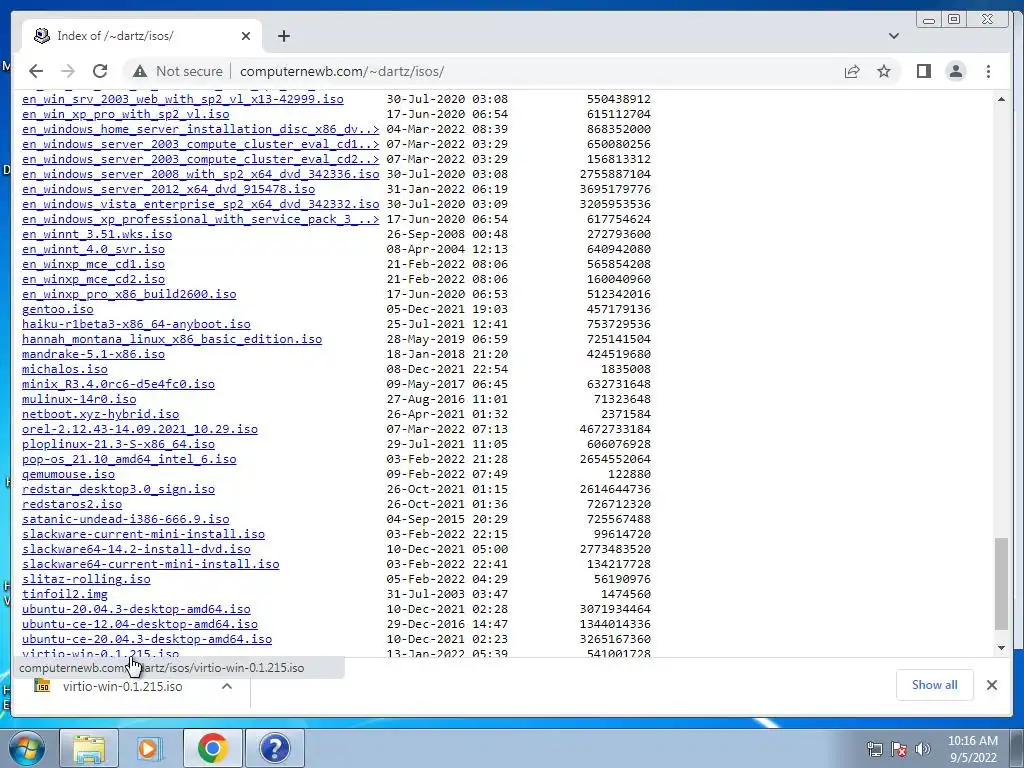The height and width of the screenshot is (768, 1024).
Task: Click ubuntu-20.04.3-desktop-amd64.iso link
Action: point(136,609)
